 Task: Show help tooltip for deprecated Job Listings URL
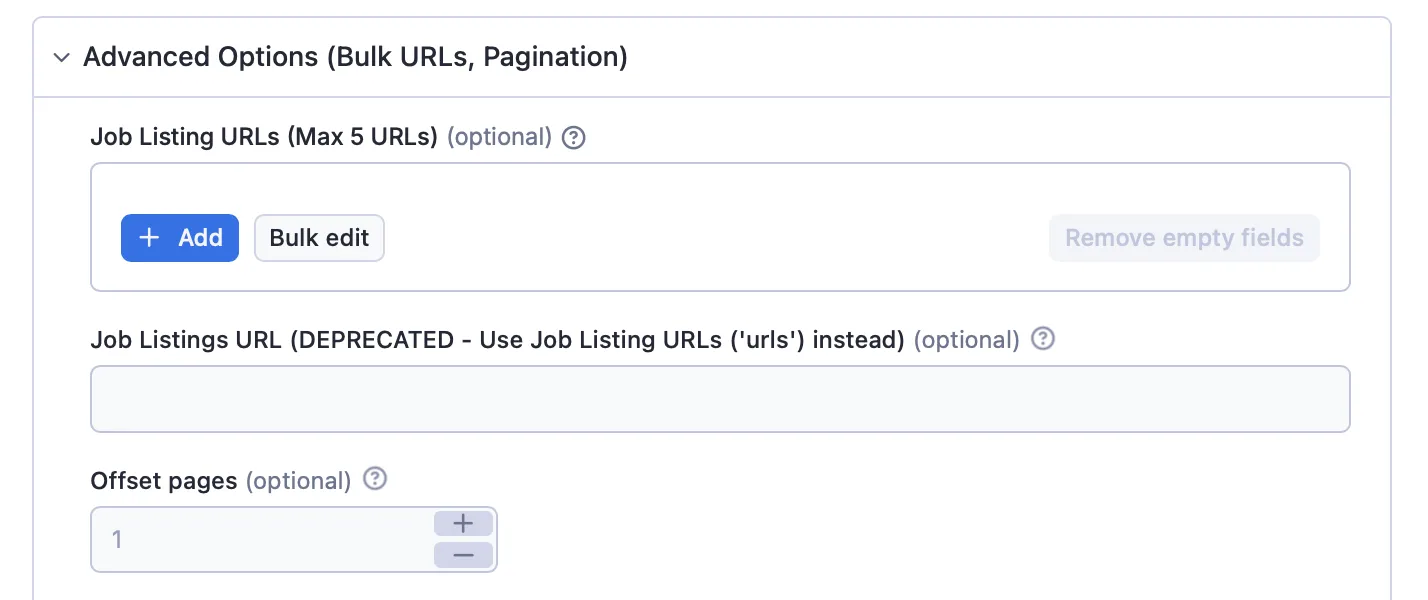[x=1043, y=339]
